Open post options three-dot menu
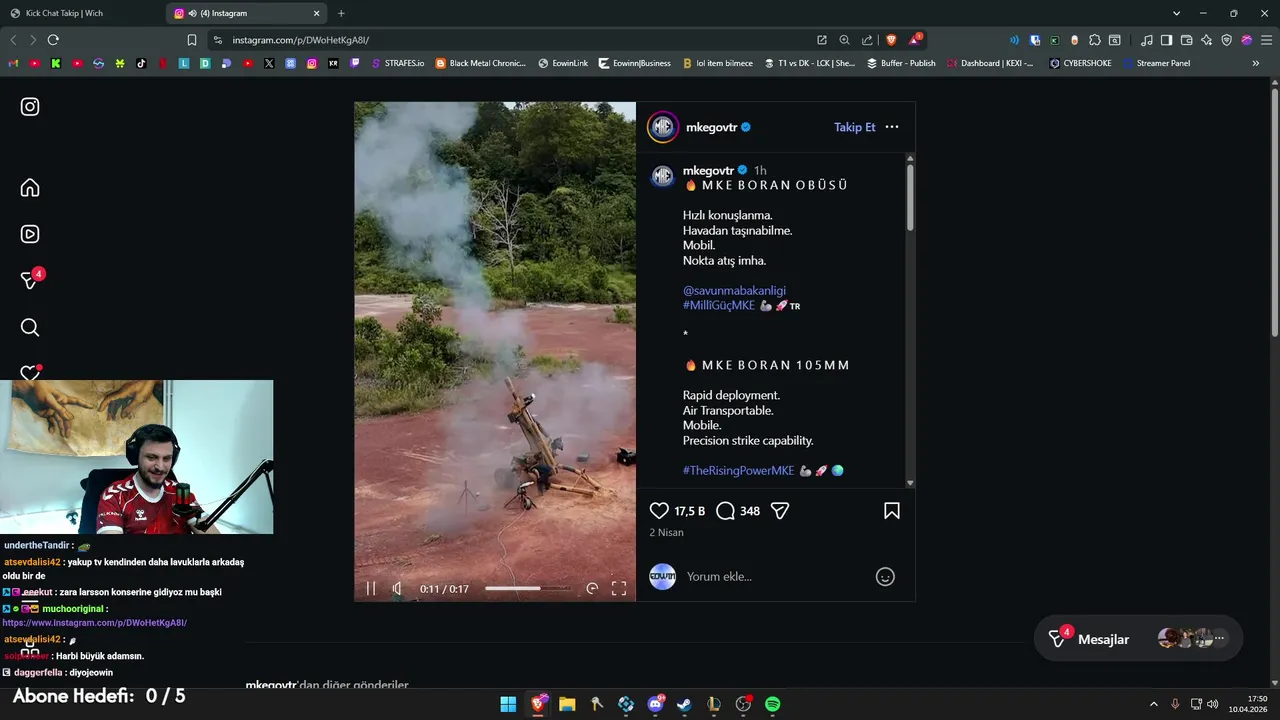The height and width of the screenshot is (720, 1280). coord(892,127)
